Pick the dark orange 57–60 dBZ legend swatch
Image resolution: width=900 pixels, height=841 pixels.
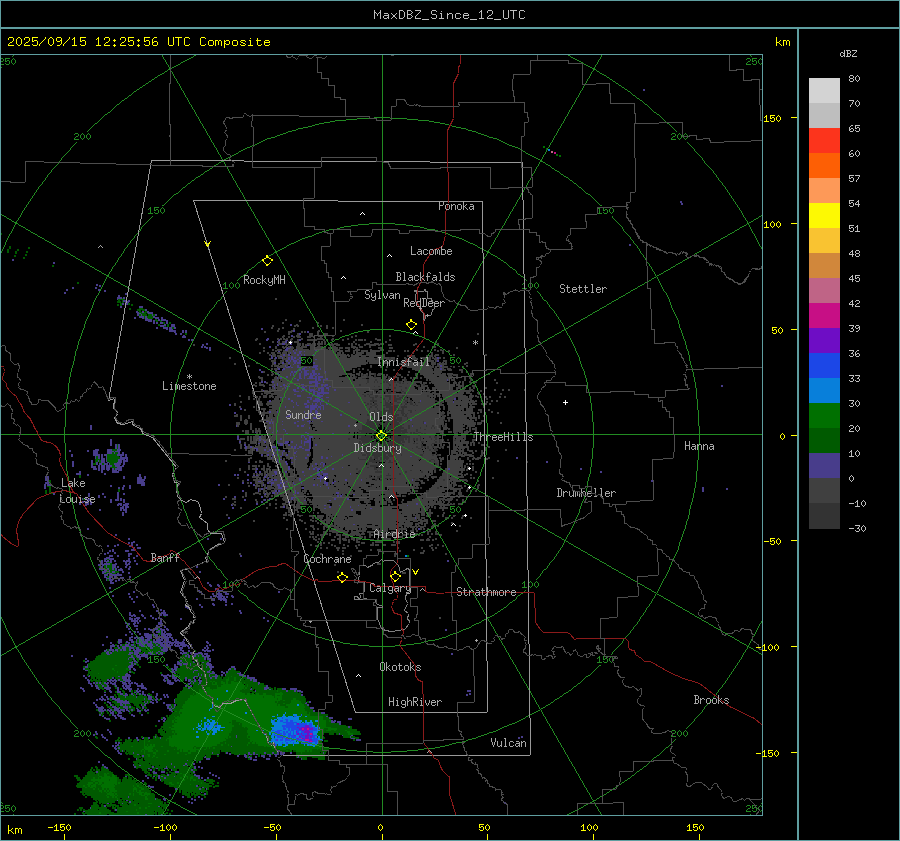[824, 165]
